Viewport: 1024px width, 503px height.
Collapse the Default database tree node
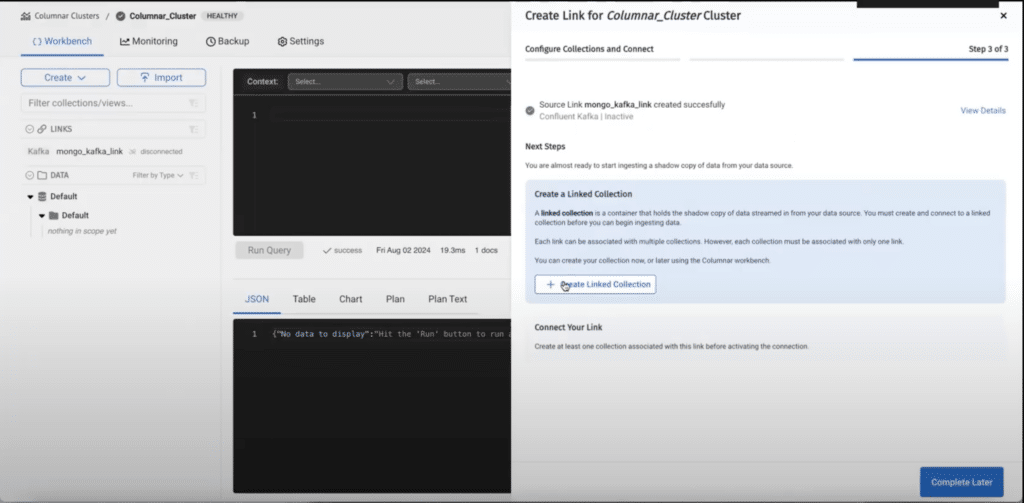pyautogui.click(x=30, y=196)
